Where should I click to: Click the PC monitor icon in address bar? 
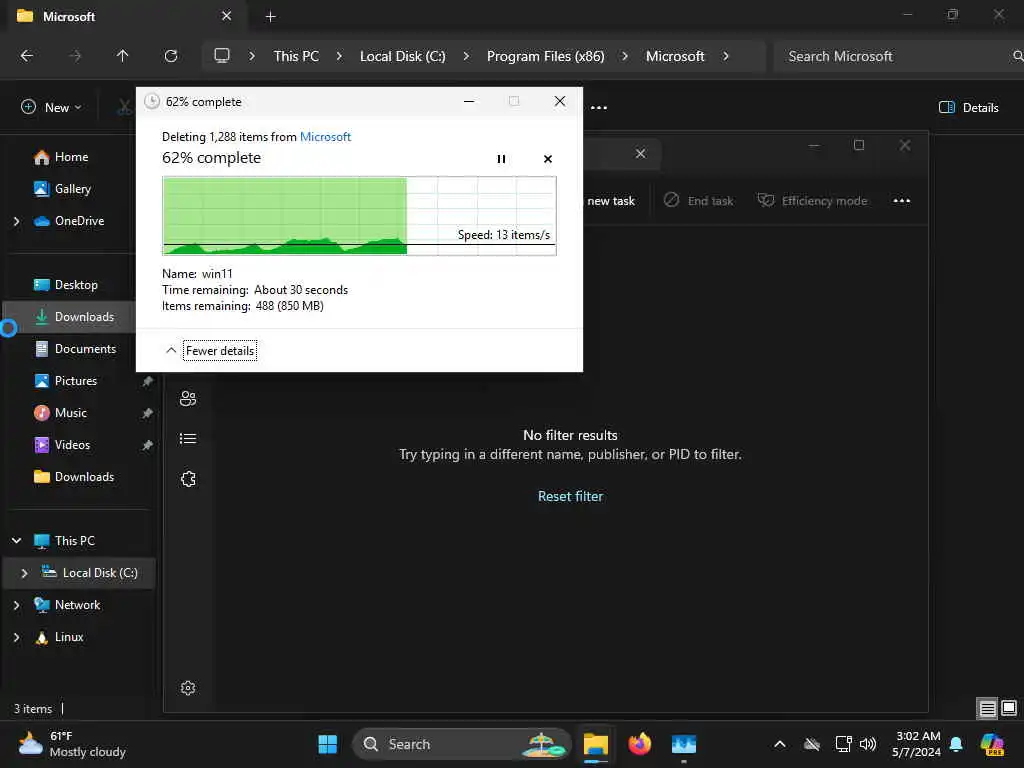coord(222,56)
